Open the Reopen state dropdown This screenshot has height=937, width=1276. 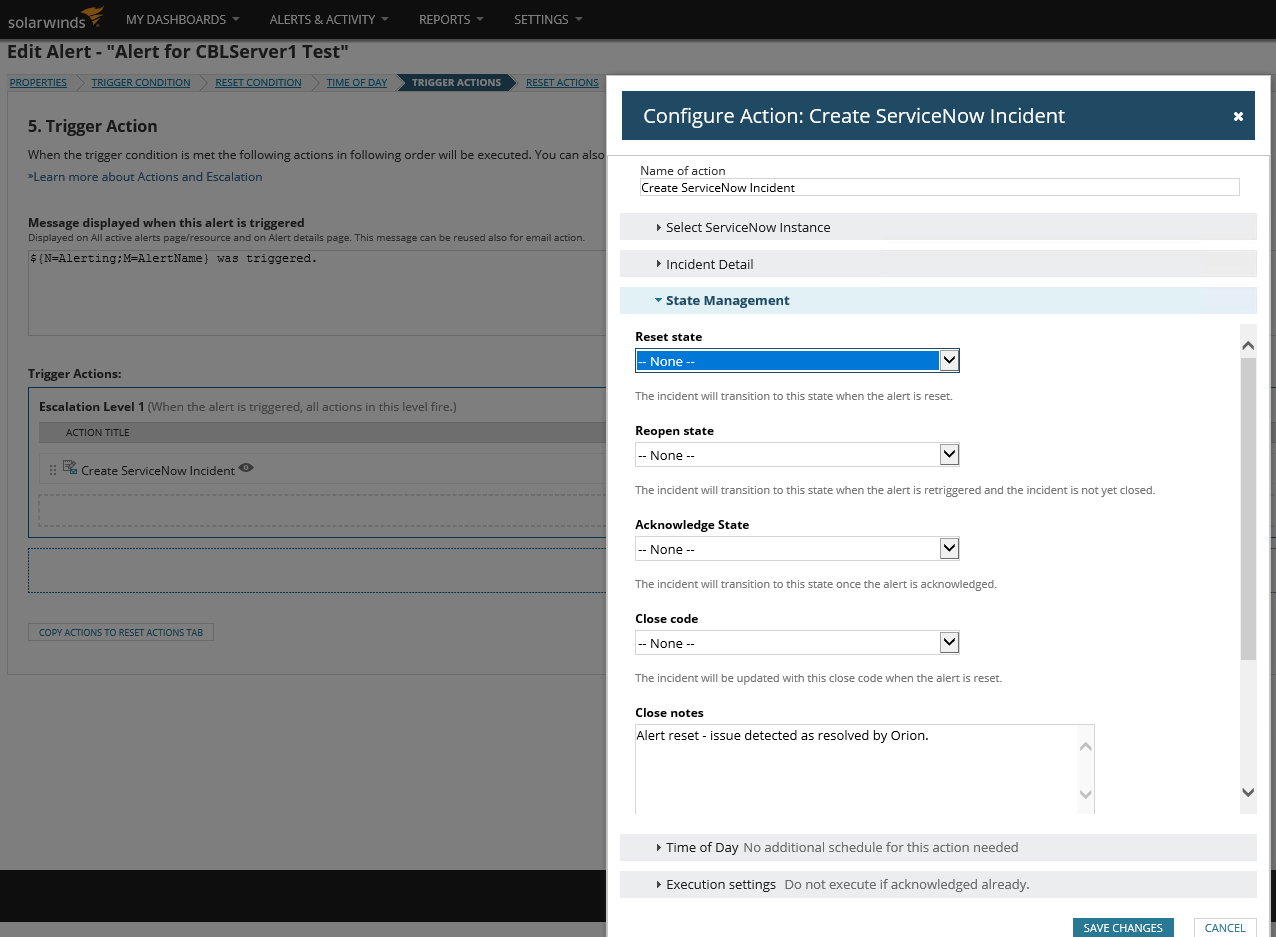(x=798, y=455)
